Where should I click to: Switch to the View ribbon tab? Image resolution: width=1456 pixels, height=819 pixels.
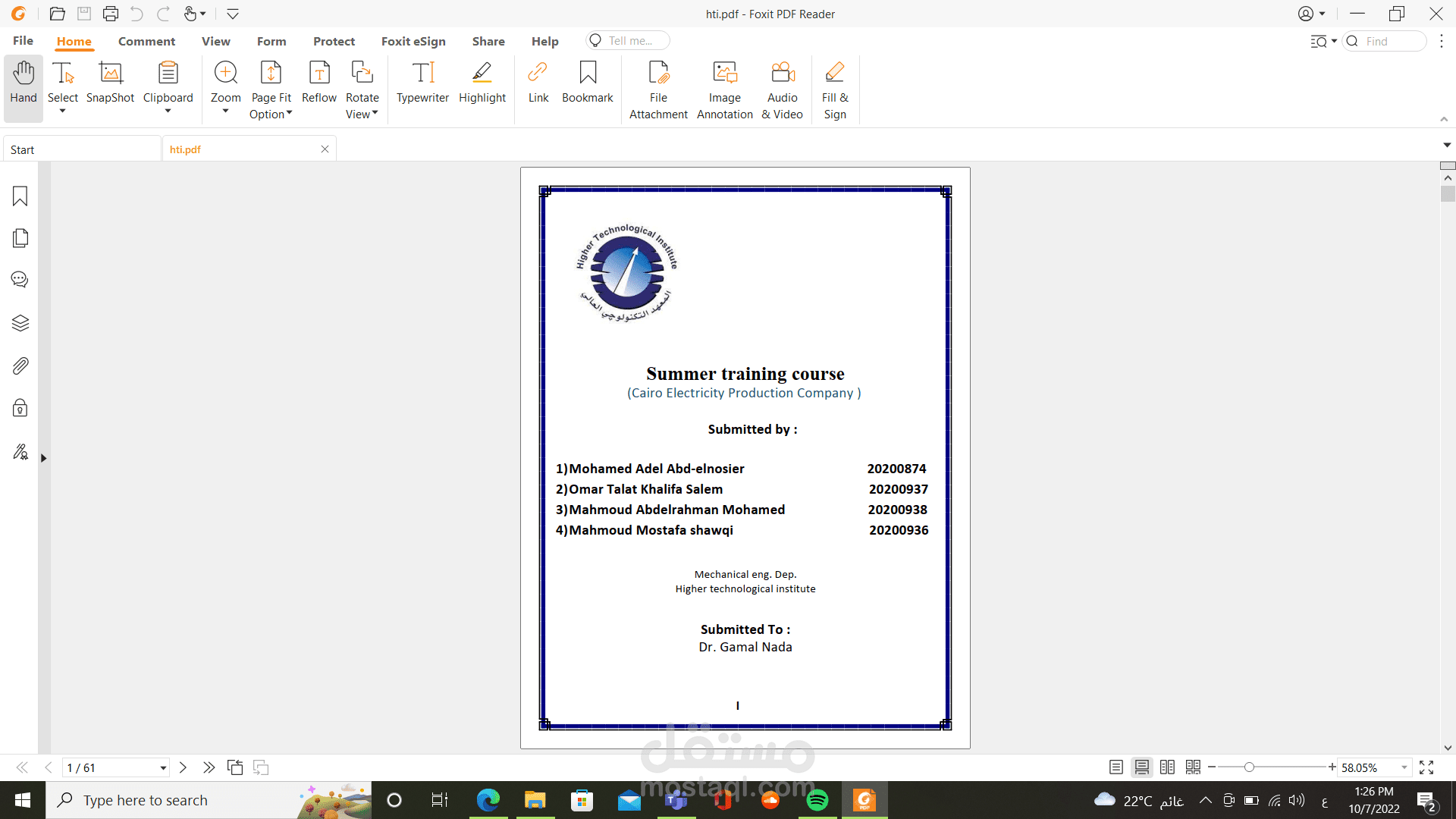click(x=215, y=42)
